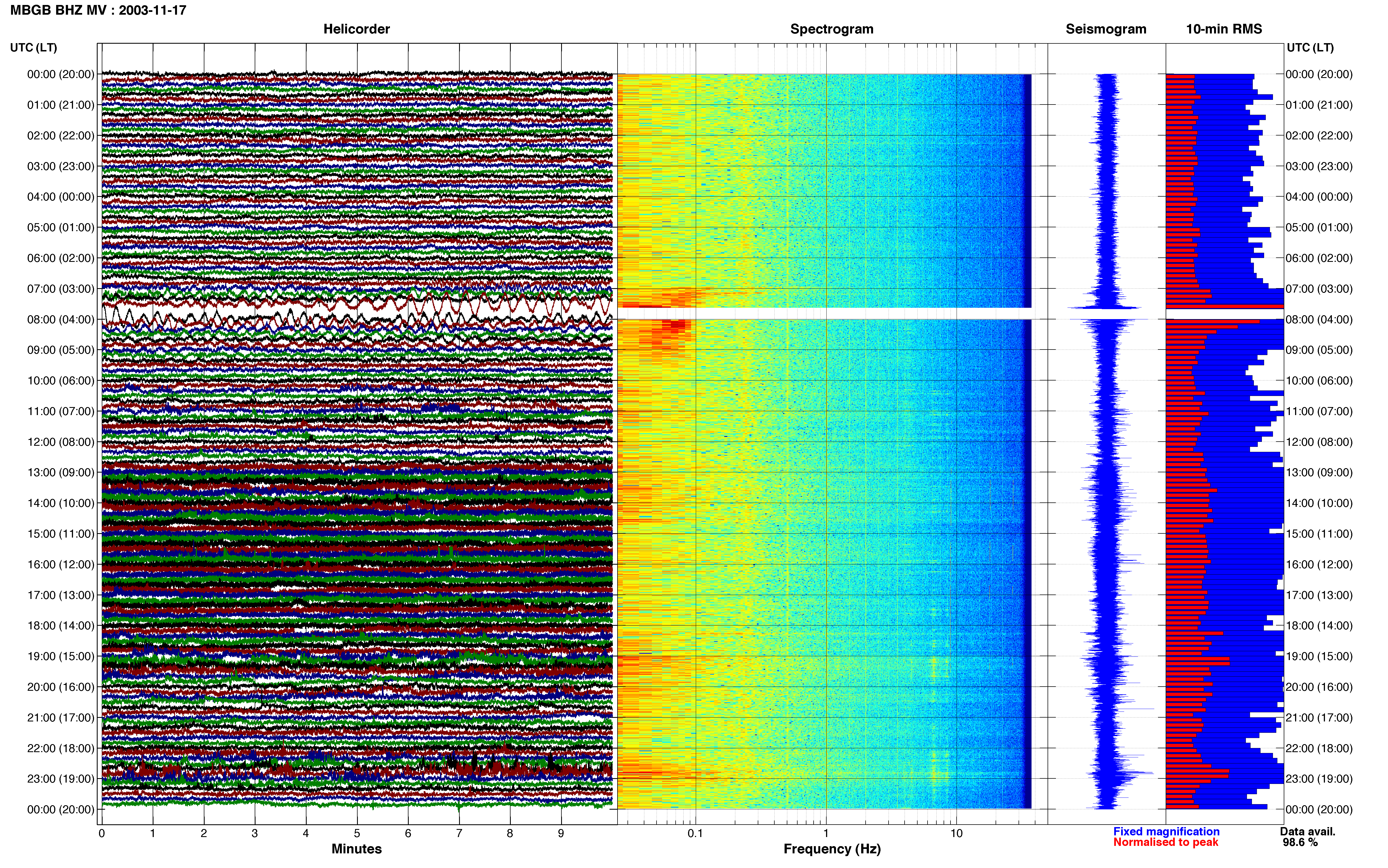This screenshot has width=1388, height=868.
Task: Click minute tick label '9' on helicorder axis
Action: coord(561,833)
